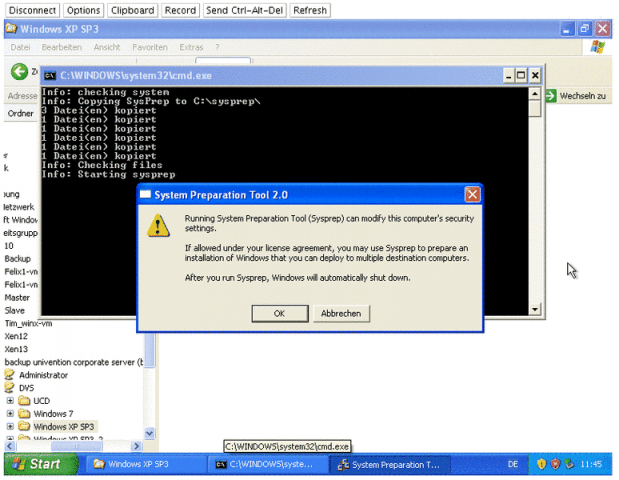
Task: Select the Administrator tree item
Action: pos(43,375)
